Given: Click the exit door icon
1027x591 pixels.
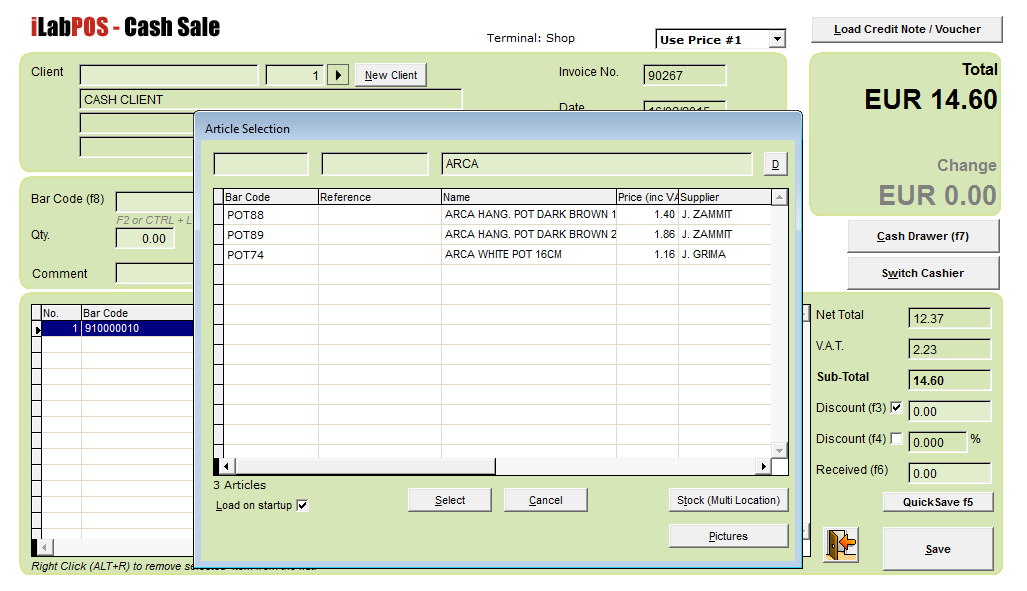Looking at the screenshot, I should coord(840,545).
